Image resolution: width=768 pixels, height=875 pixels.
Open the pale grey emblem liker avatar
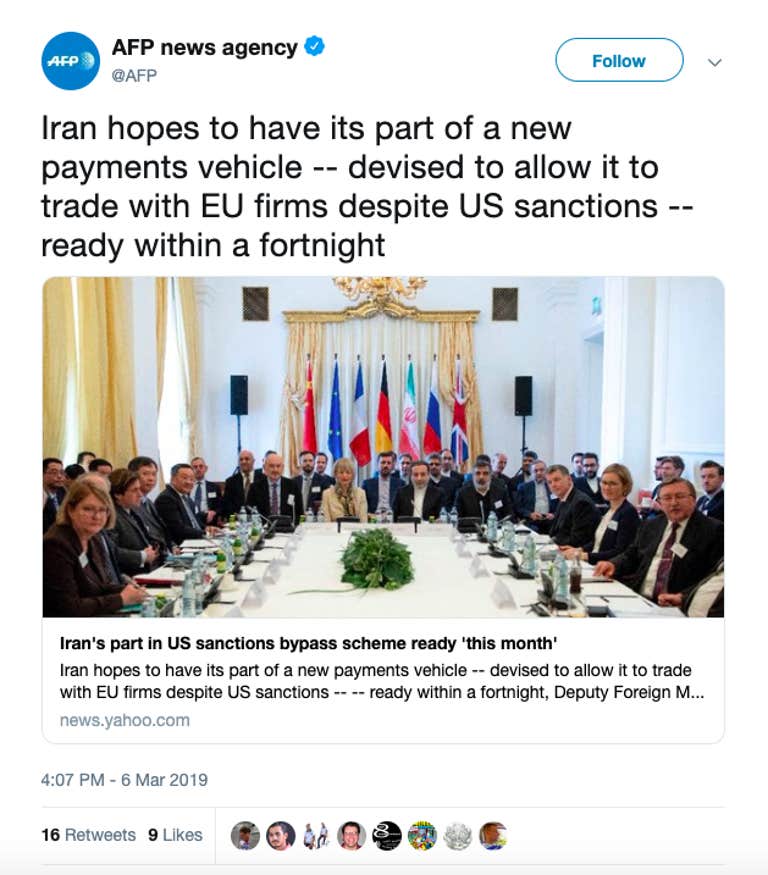(458, 835)
